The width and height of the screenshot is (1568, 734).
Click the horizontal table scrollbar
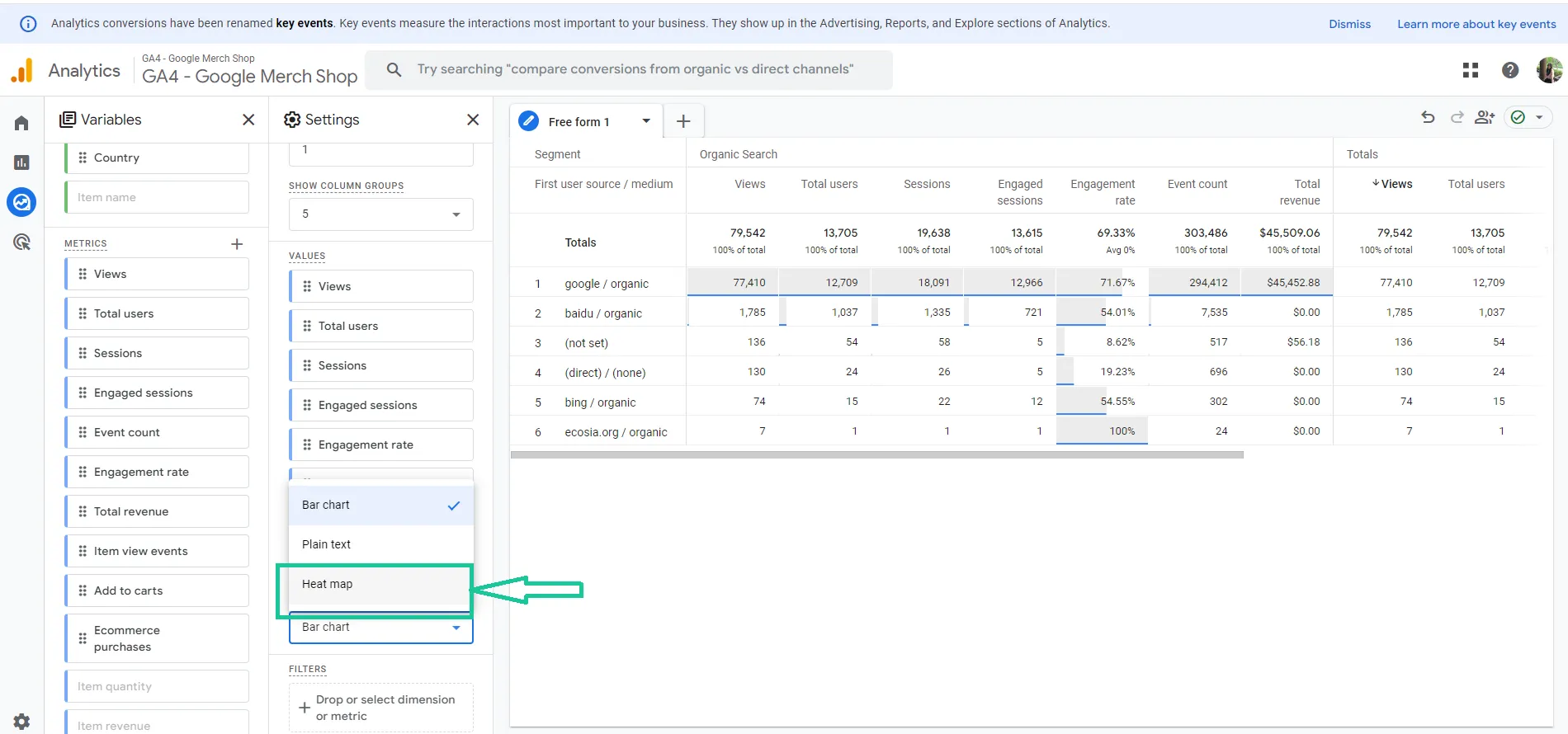[877, 454]
